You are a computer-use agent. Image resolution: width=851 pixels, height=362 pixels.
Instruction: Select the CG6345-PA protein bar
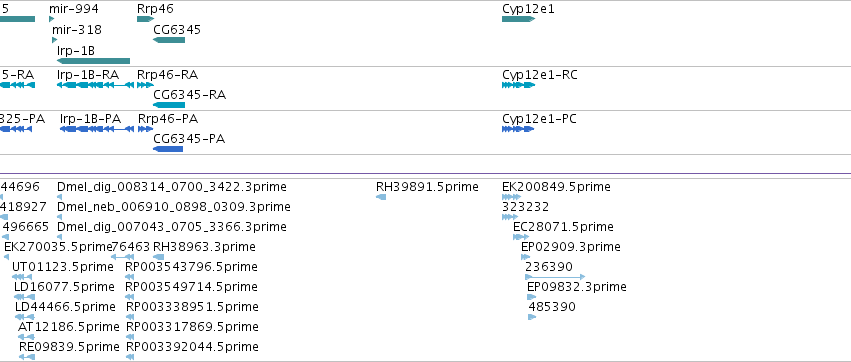click(x=168, y=149)
